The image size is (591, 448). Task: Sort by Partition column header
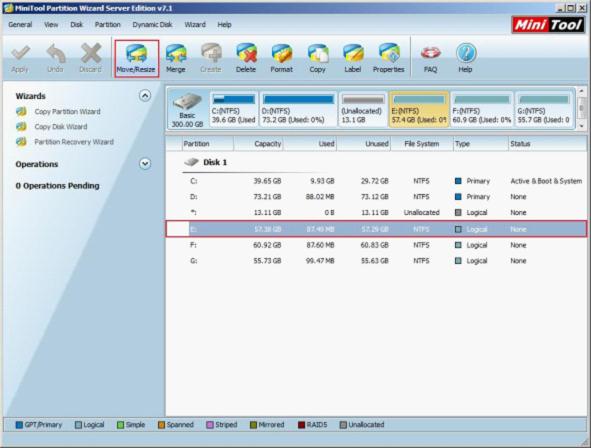(208, 144)
